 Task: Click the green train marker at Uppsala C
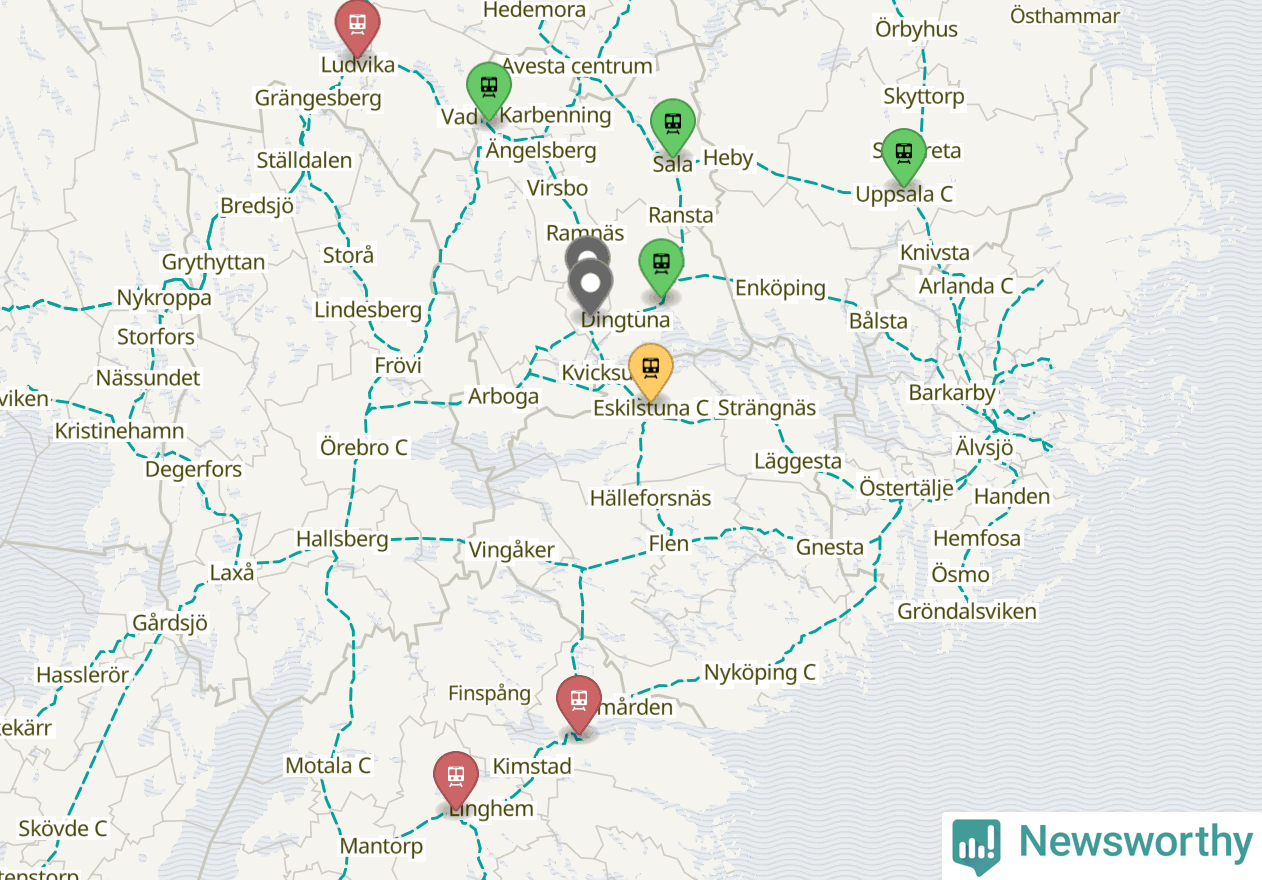click(x=904, y=157)
